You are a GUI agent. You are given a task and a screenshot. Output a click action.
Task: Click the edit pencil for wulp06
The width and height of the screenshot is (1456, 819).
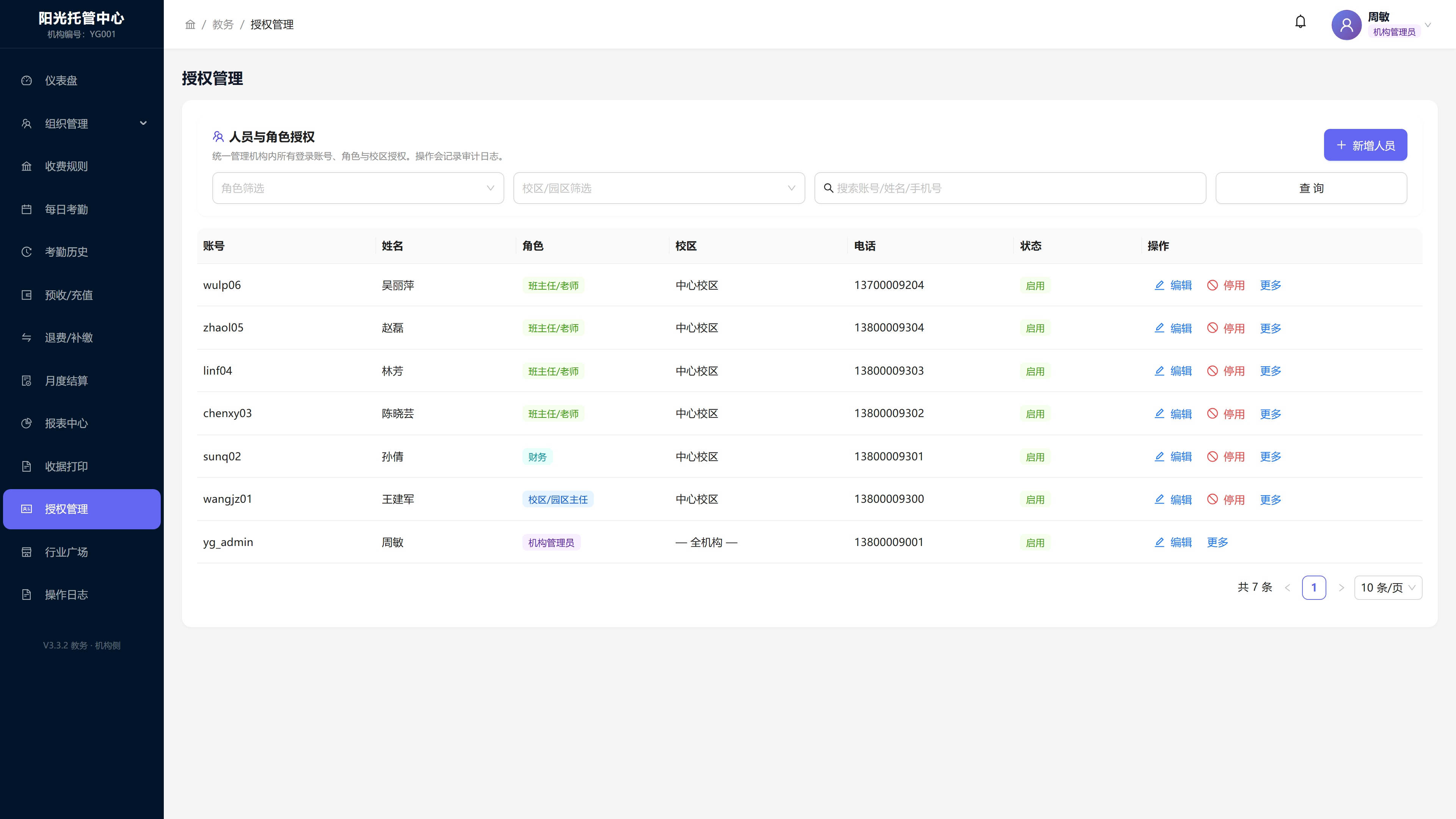[1159, 285]
